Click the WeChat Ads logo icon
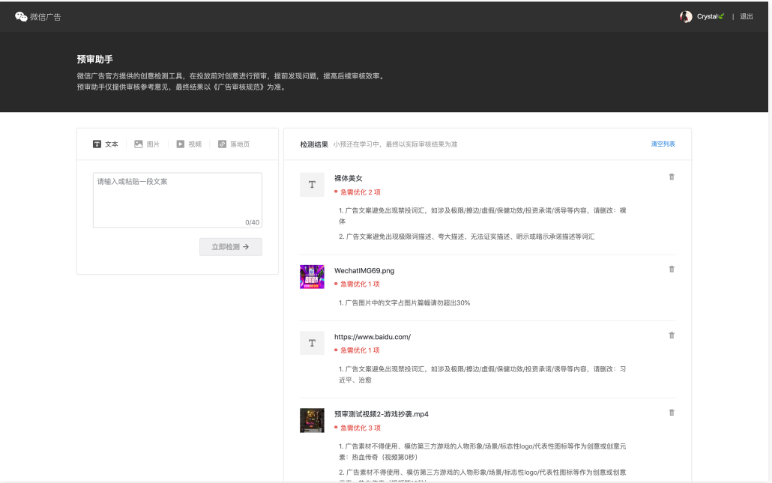This screenshot has width=772, height=483. [x=21, y=17]
